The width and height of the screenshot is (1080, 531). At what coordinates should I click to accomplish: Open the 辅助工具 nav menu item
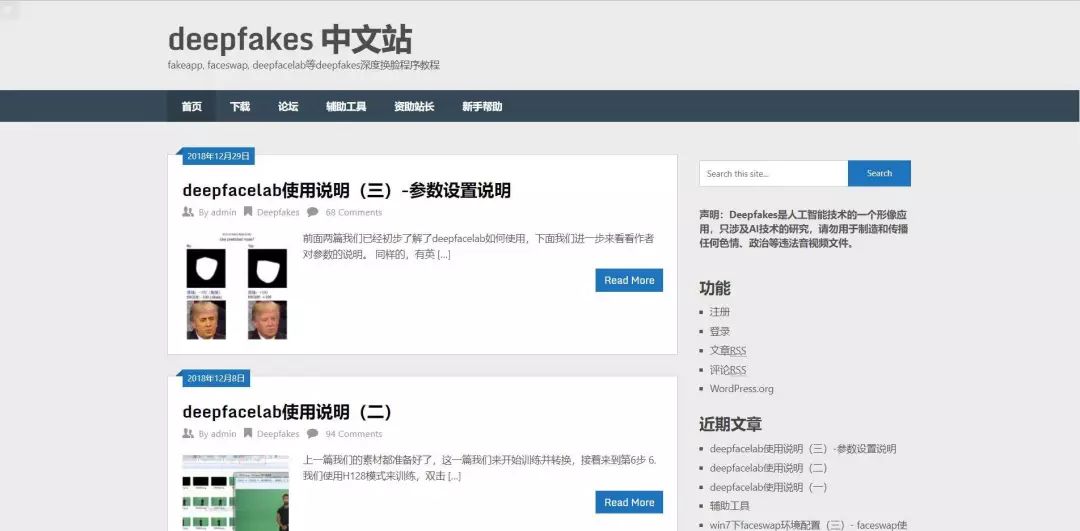(x=346, y=107)
